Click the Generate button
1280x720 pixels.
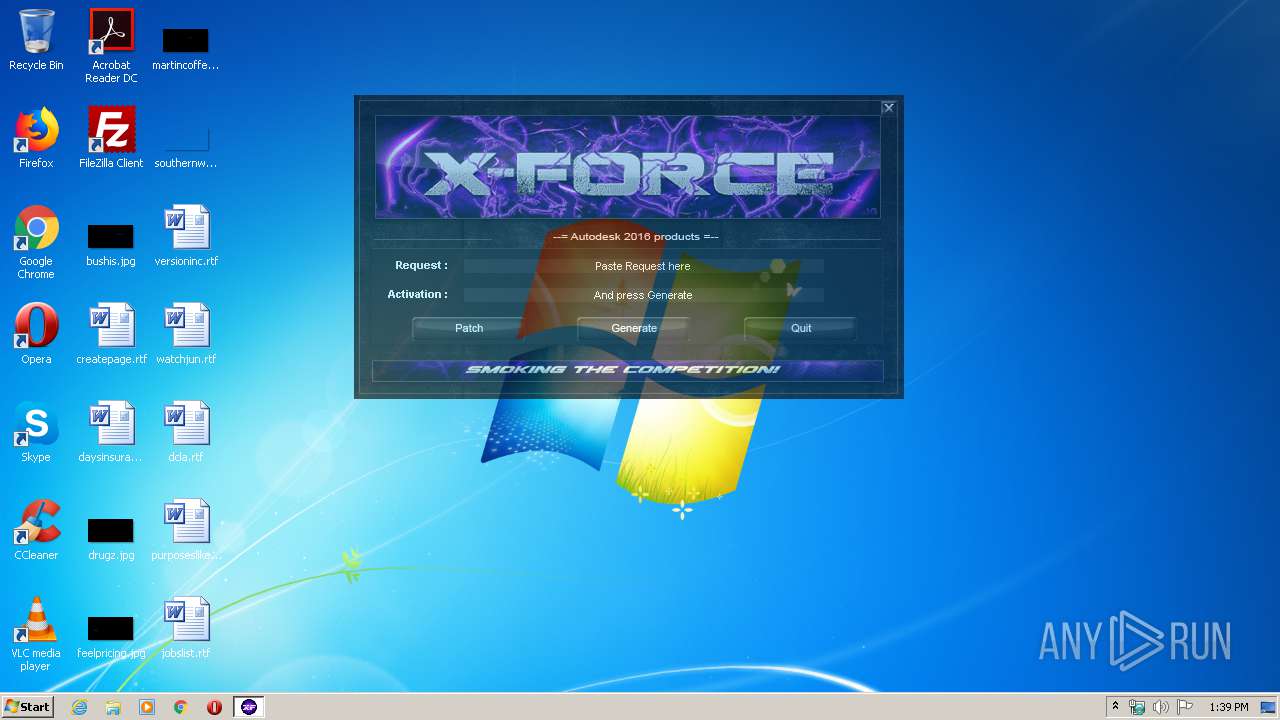click(634, 328)
